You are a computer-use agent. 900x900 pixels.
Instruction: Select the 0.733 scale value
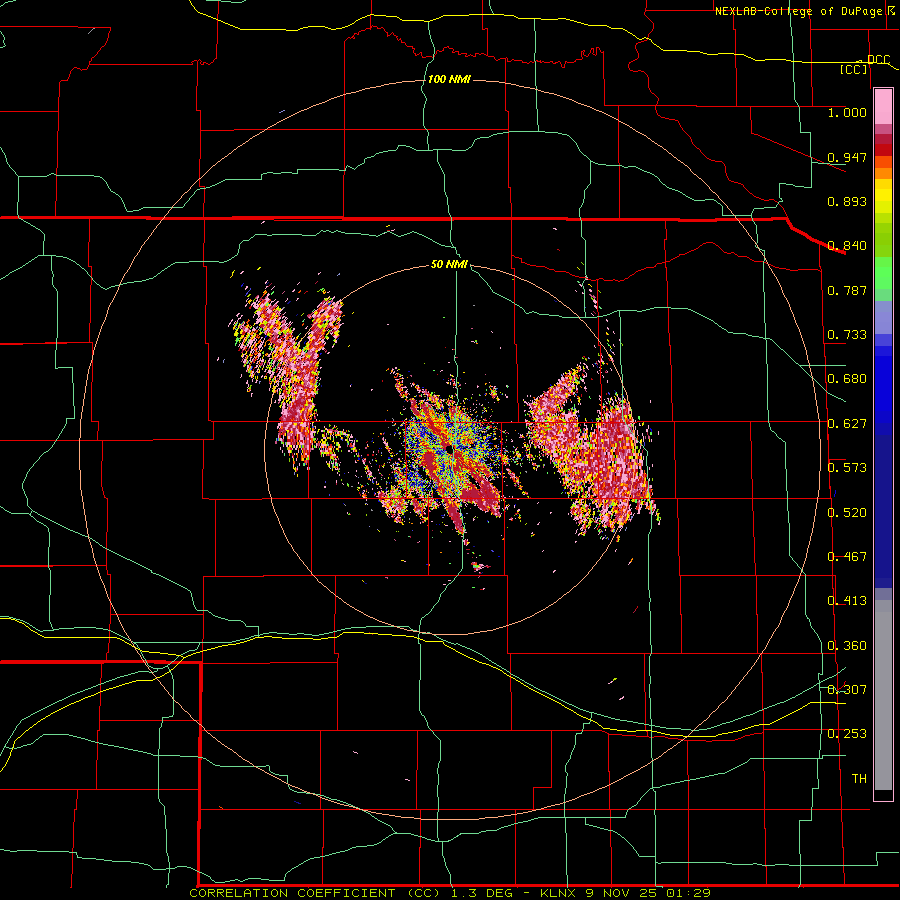pyautogui.click(x=847, y=335)
